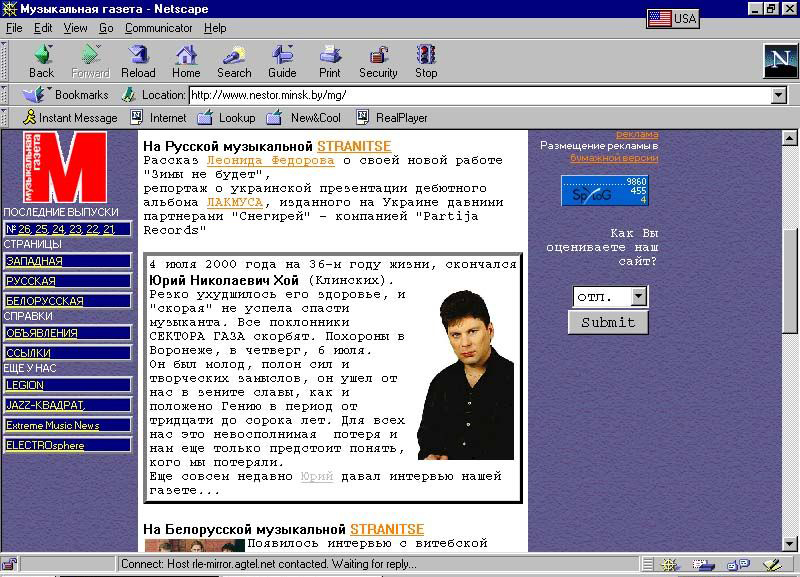This screenshot has width=800, height=577.
Task: Open Composer from the component bar
Action: click(x=772, y=564)
